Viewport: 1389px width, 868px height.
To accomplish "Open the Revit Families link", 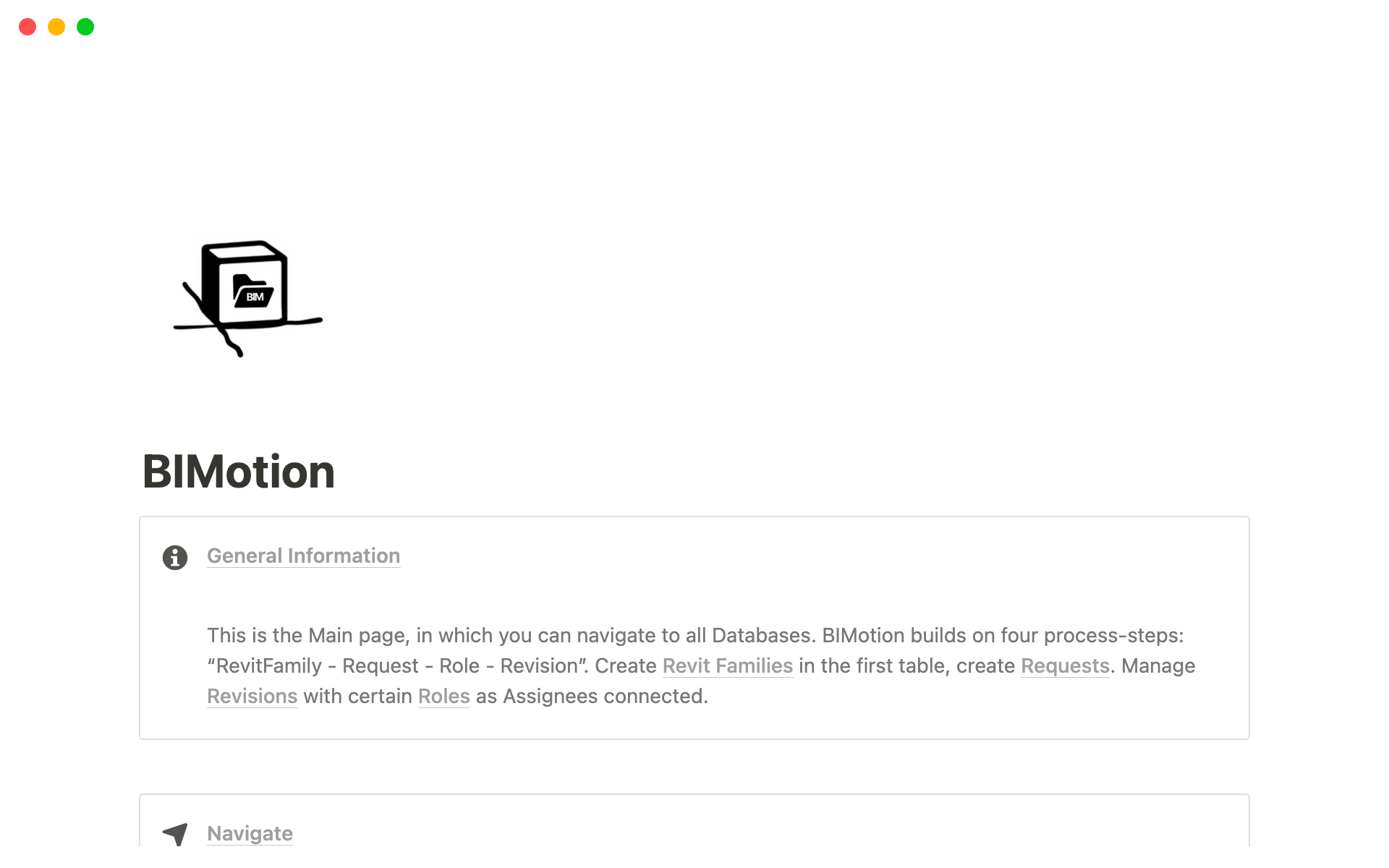I will (x=727, y=665).
